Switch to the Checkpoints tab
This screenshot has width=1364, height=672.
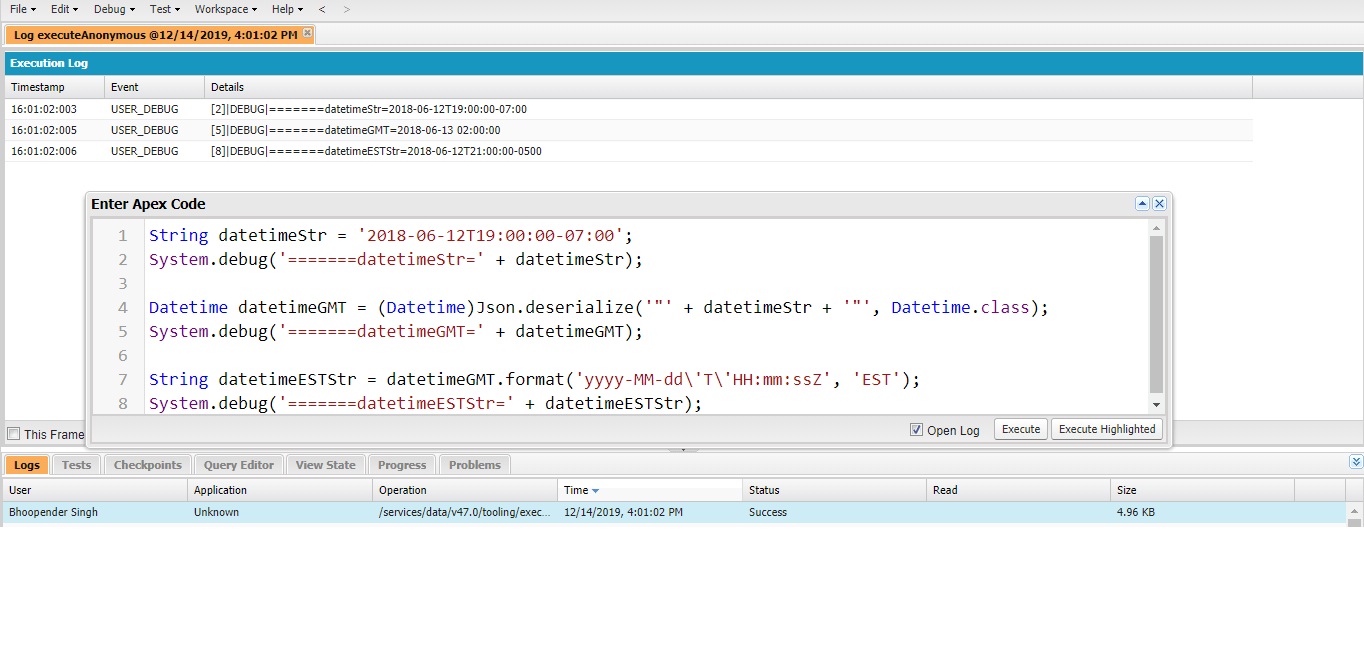click(x=148, y=465)
